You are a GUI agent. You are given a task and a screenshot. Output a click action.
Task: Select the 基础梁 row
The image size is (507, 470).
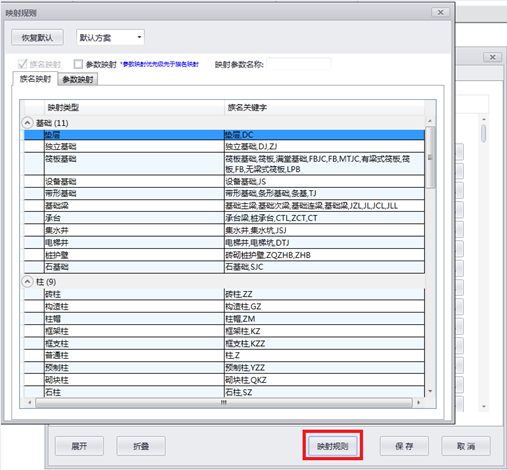tap(224, 206)
